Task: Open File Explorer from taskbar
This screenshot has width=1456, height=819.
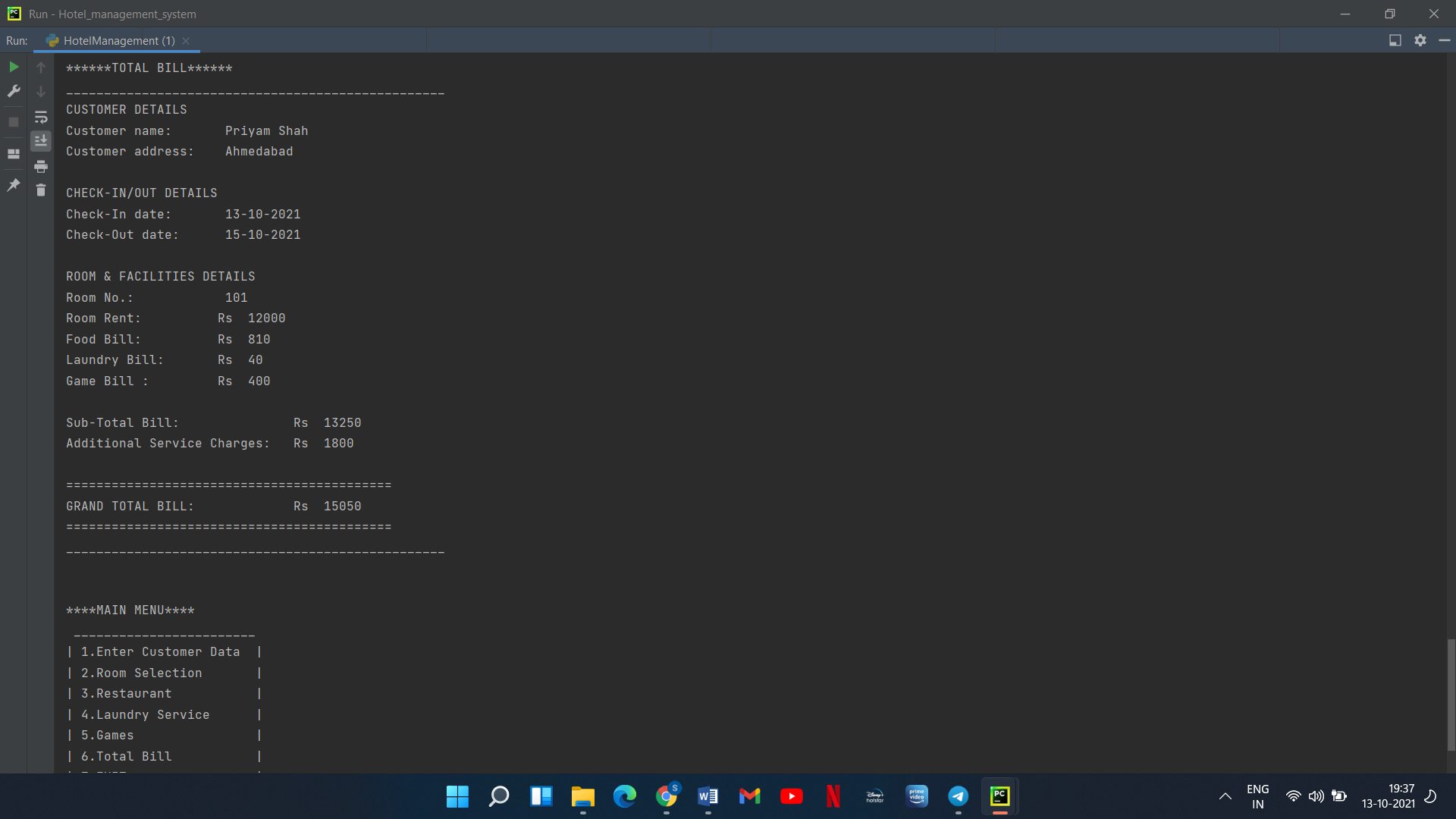Action: click(582, 796)
